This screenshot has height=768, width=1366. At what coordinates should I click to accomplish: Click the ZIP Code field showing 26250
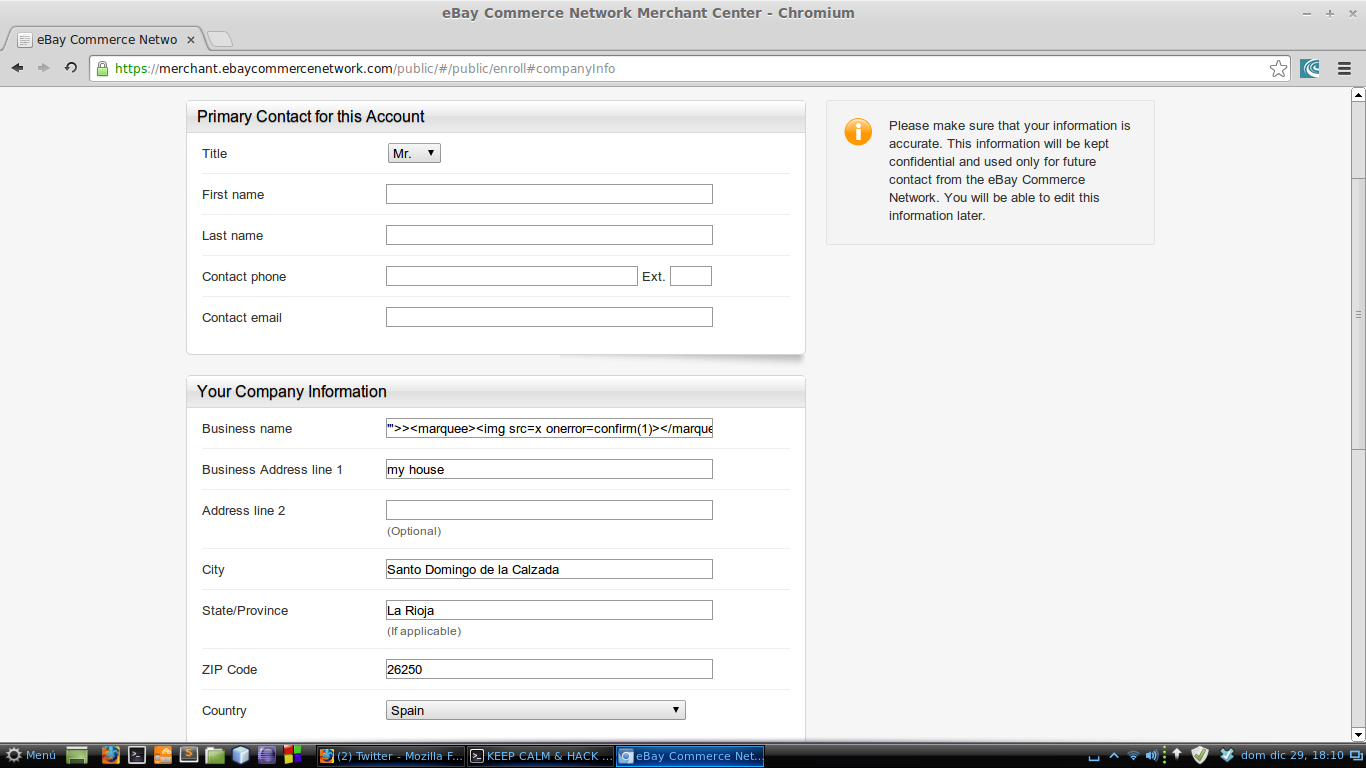[x=549, y=669]
